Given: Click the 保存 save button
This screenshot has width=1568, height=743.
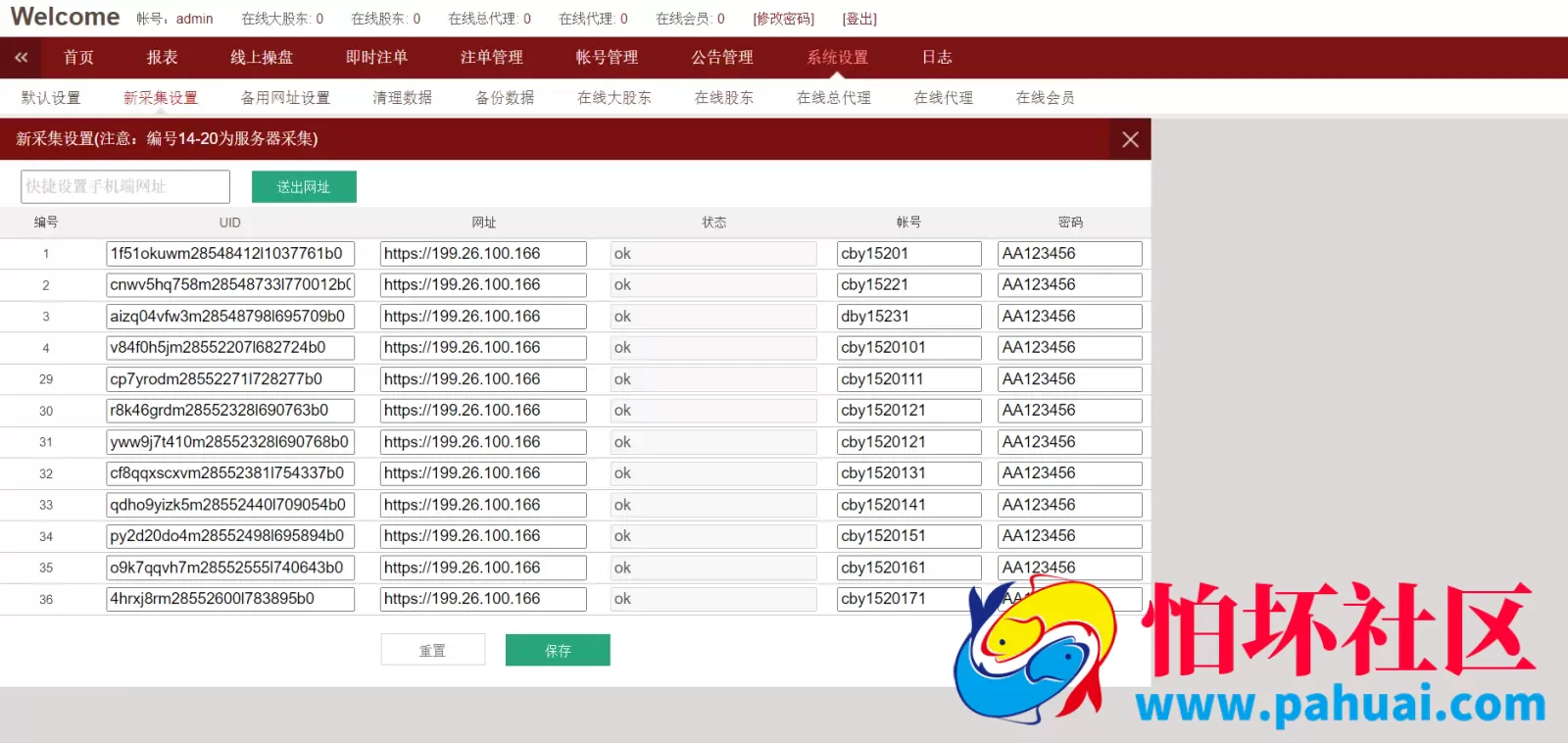Looking at the screenshot, I should 558,650.
